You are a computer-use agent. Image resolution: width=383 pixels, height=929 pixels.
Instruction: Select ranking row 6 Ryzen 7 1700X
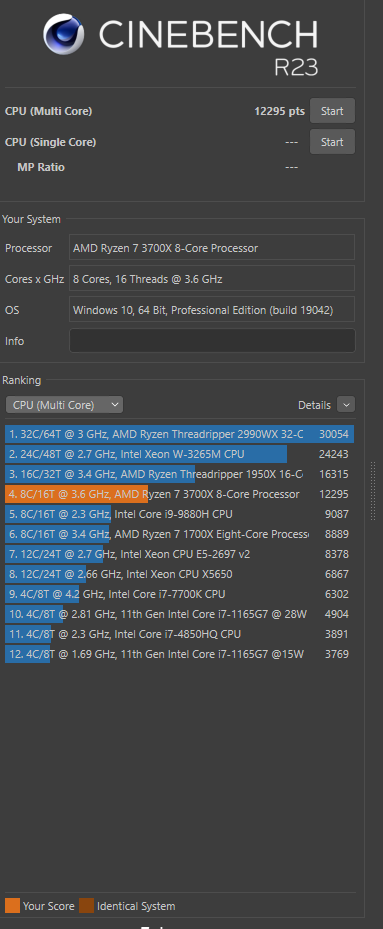coord(180,534)
